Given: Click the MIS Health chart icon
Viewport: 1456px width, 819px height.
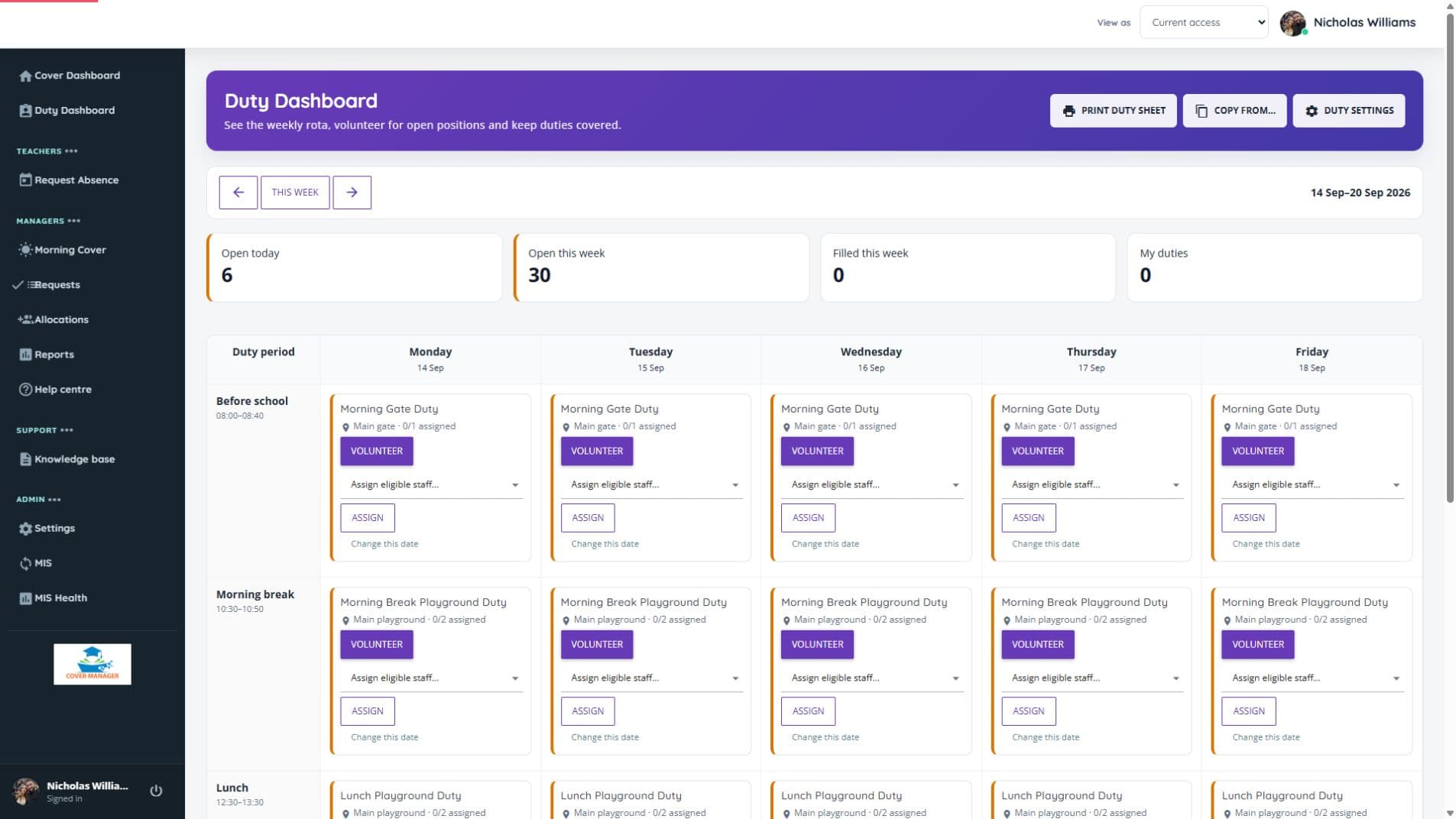Looking at the screenshot, I should click(25, 598).
